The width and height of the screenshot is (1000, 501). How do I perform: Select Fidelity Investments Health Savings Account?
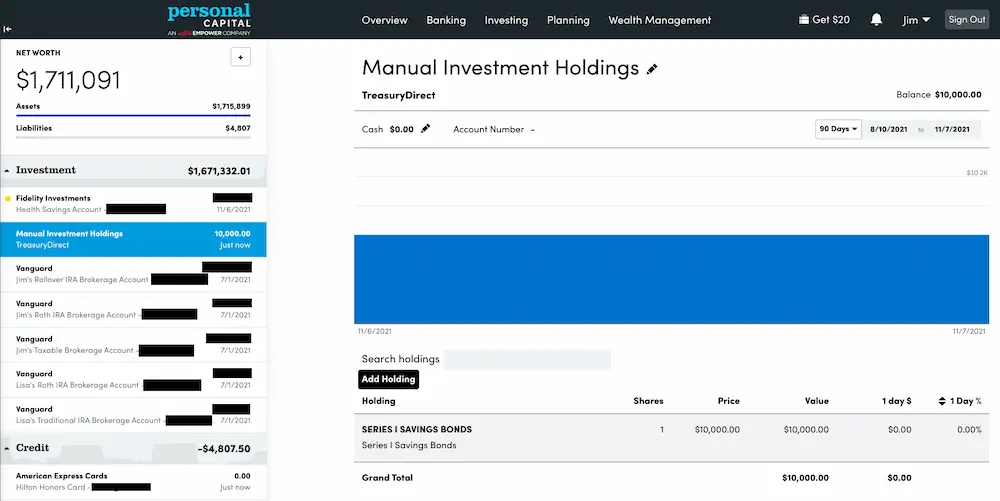coord(133,204)
